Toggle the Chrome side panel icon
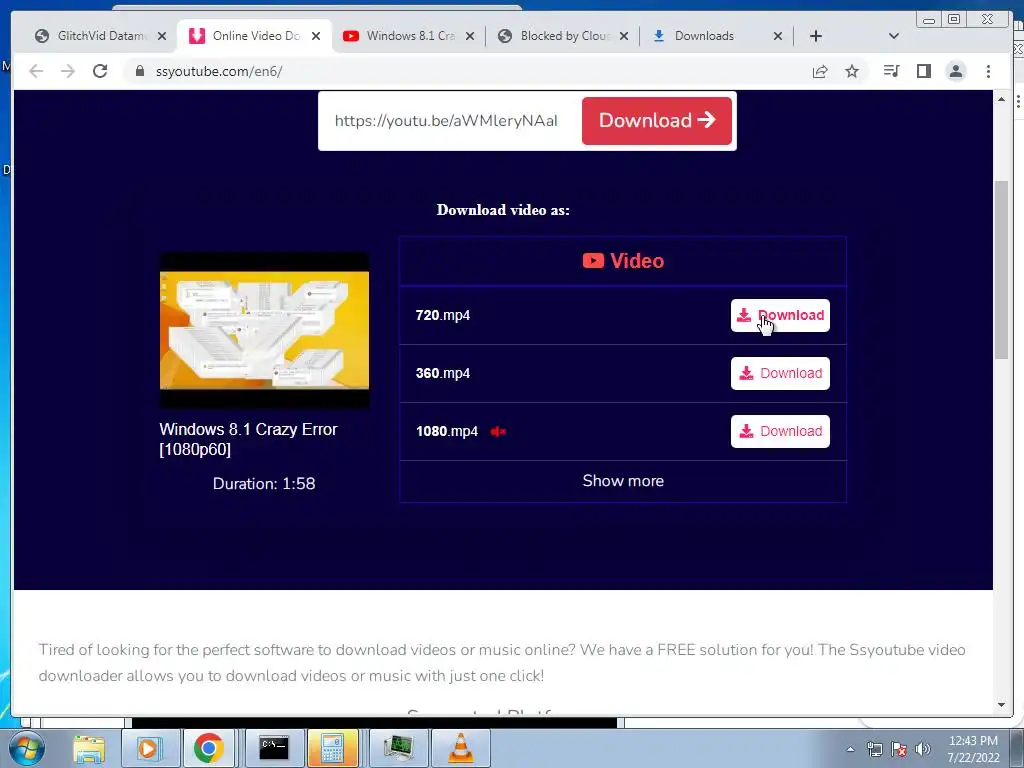 click(923, 71)
